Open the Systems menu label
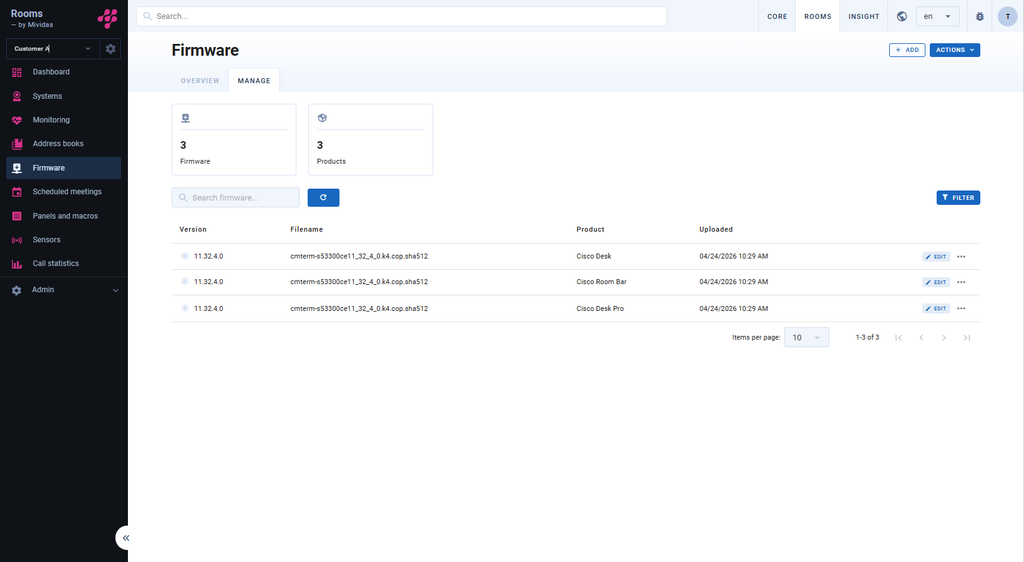This screenshot has width=1024, height=562. coord(47,96)
